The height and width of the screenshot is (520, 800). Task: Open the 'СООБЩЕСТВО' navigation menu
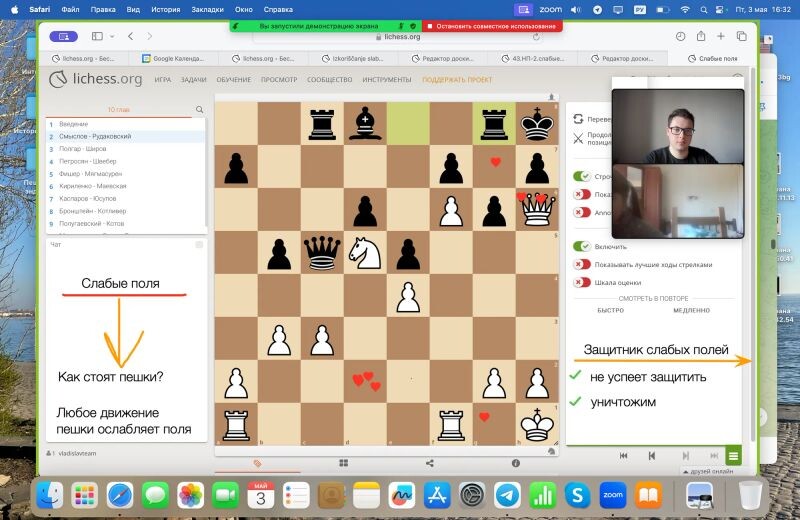(329, 79)
